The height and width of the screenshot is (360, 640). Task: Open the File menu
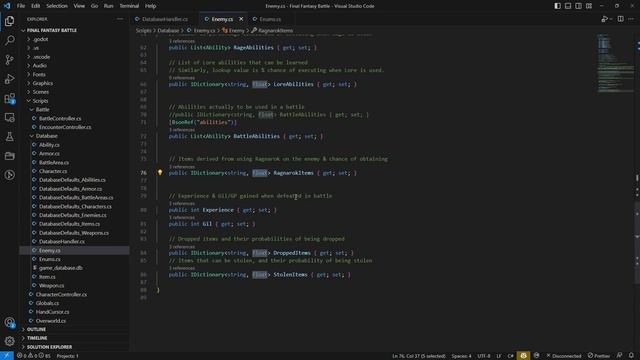coord(21,6)
